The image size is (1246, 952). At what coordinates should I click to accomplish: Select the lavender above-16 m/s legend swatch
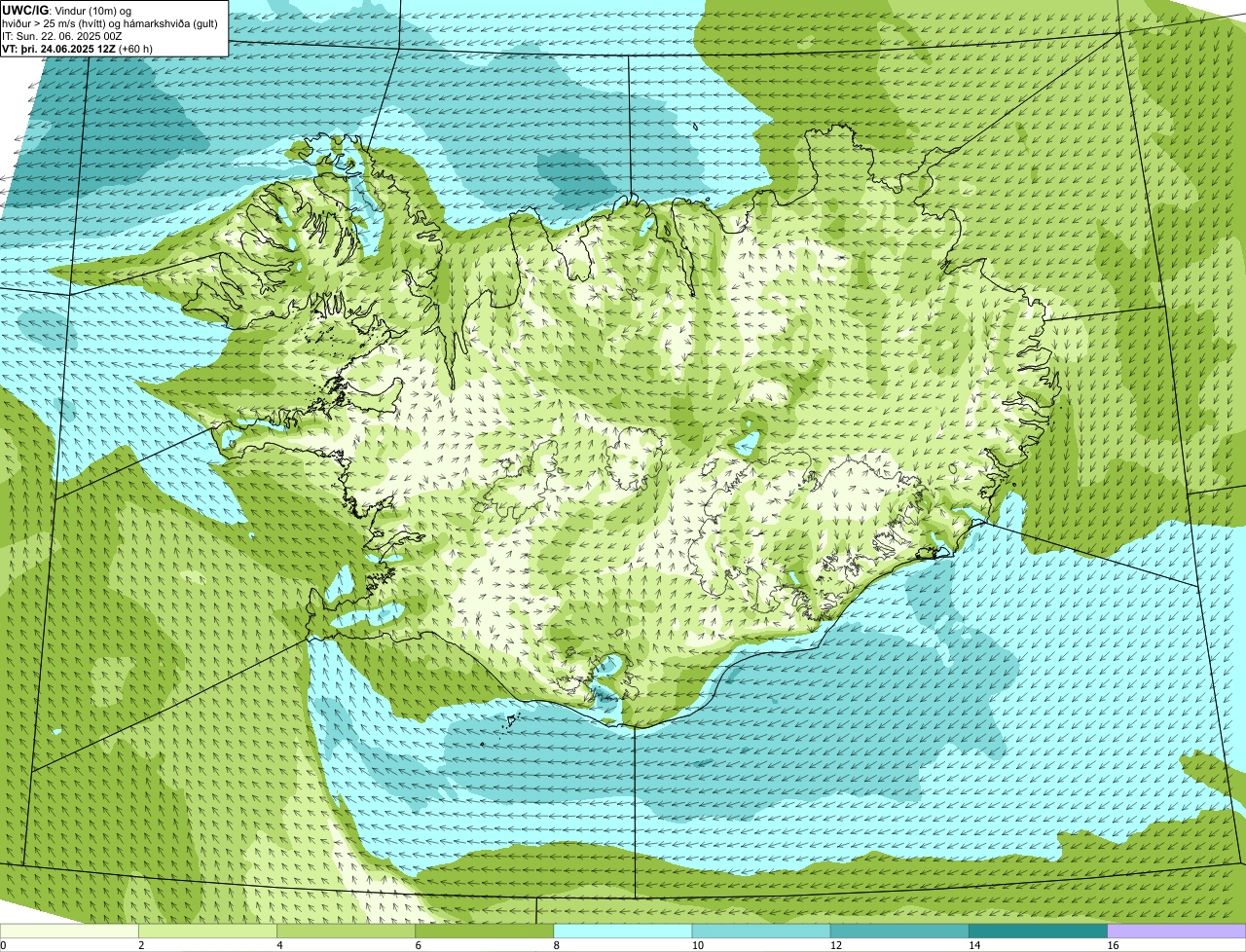(1177, 932)
